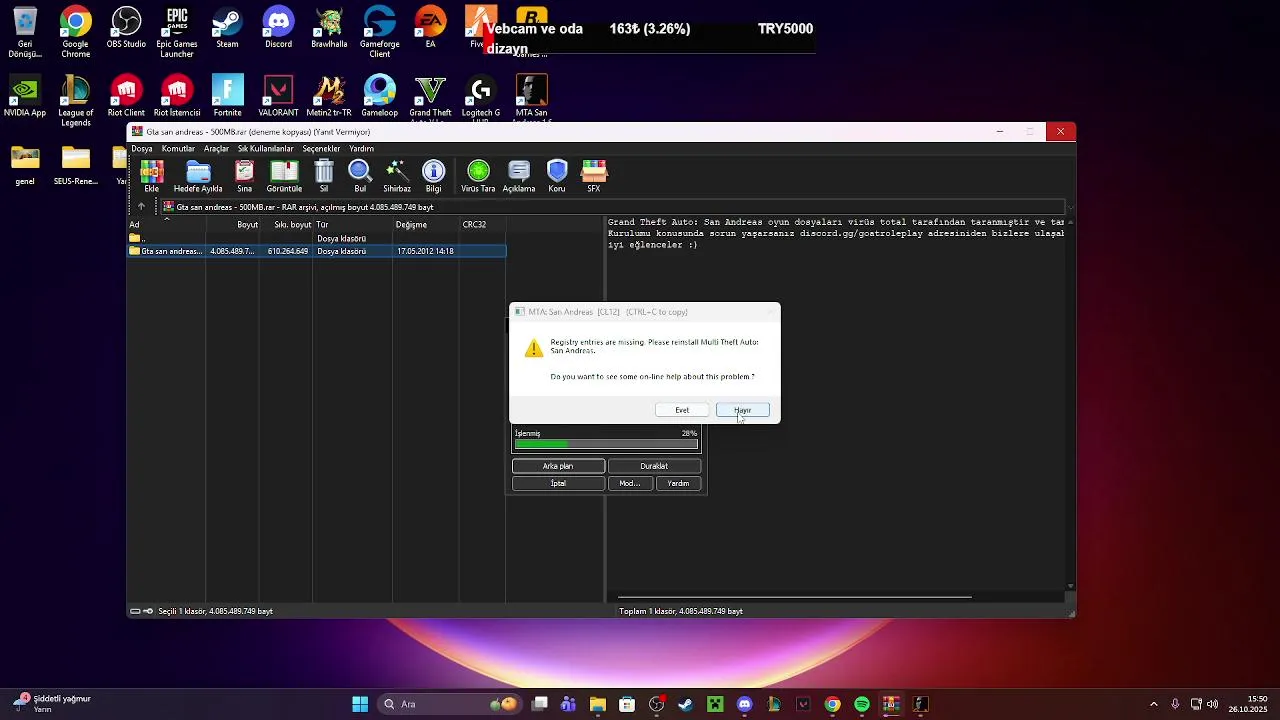1280x720 pixels.
Task: Open Minecraft from the taskbar
Action: [715, 704]
